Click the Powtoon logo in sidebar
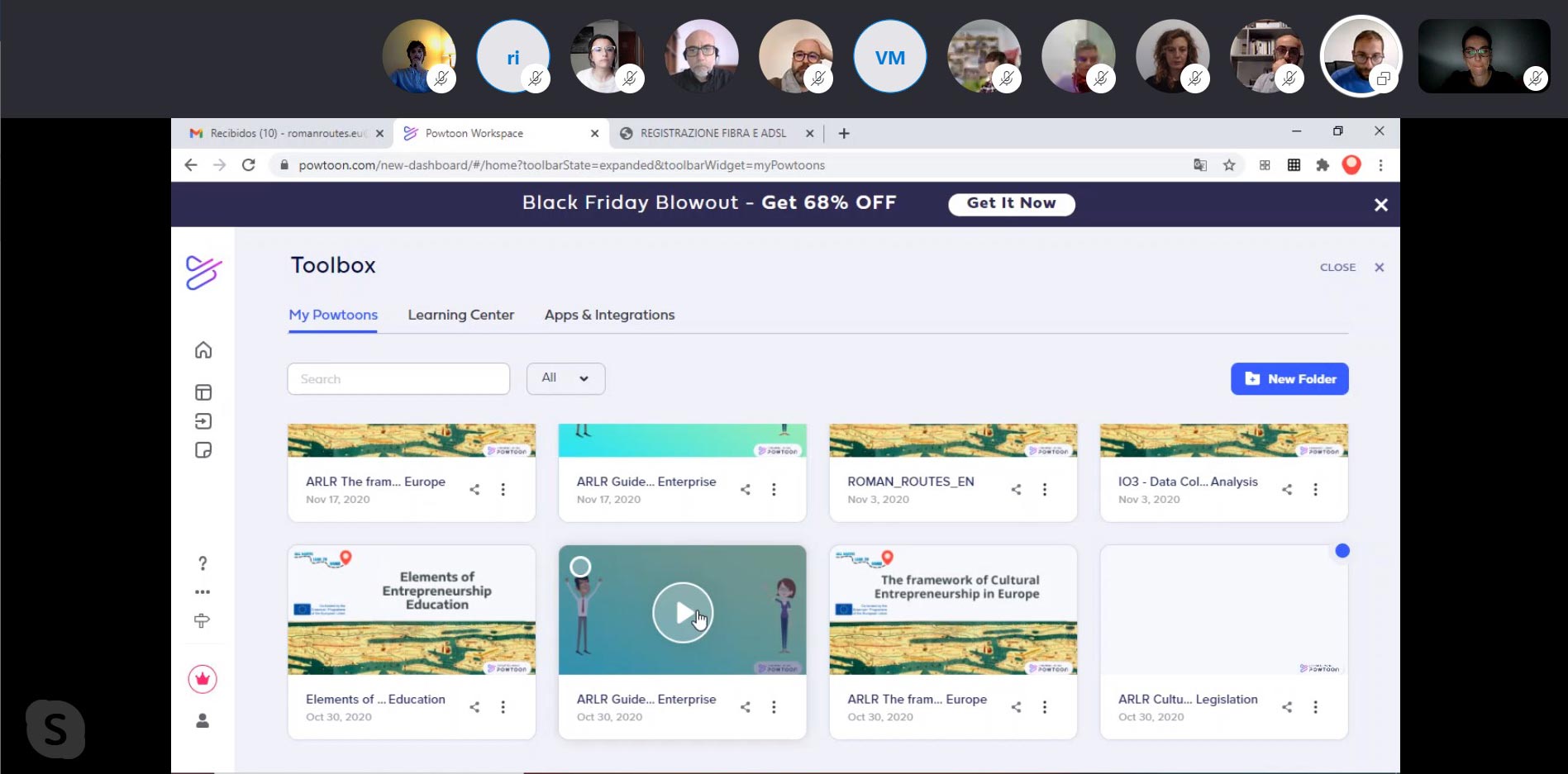Image resolution: width=1568 pixels, height=774 pixels. pyautogui.click(x=203, y=273)
